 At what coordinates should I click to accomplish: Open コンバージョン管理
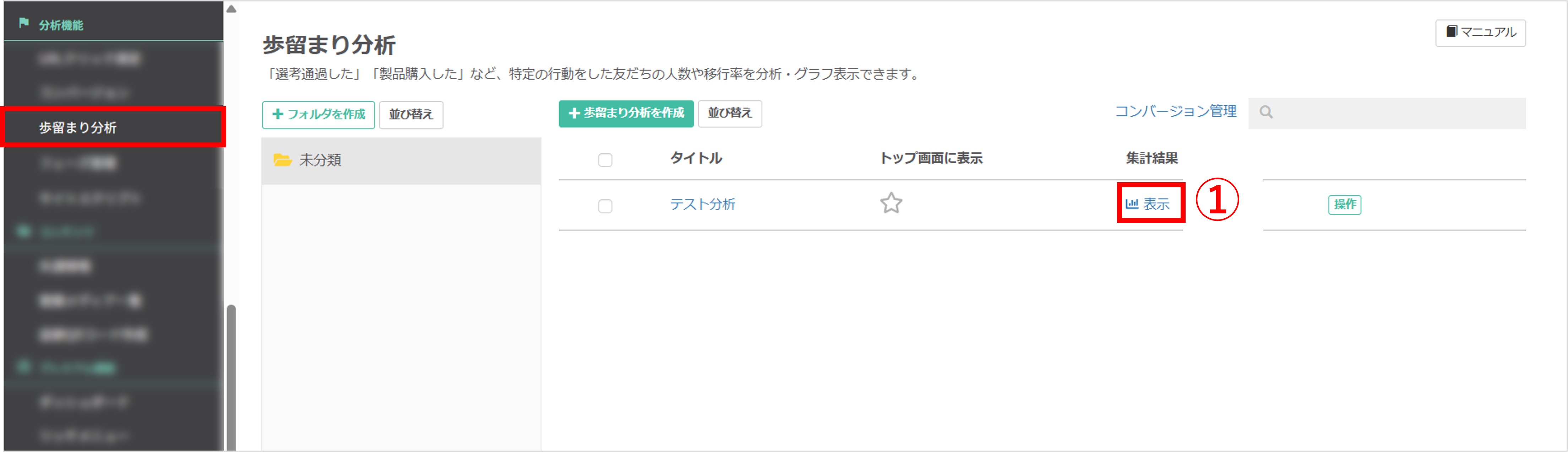[x=1176, y=111]
